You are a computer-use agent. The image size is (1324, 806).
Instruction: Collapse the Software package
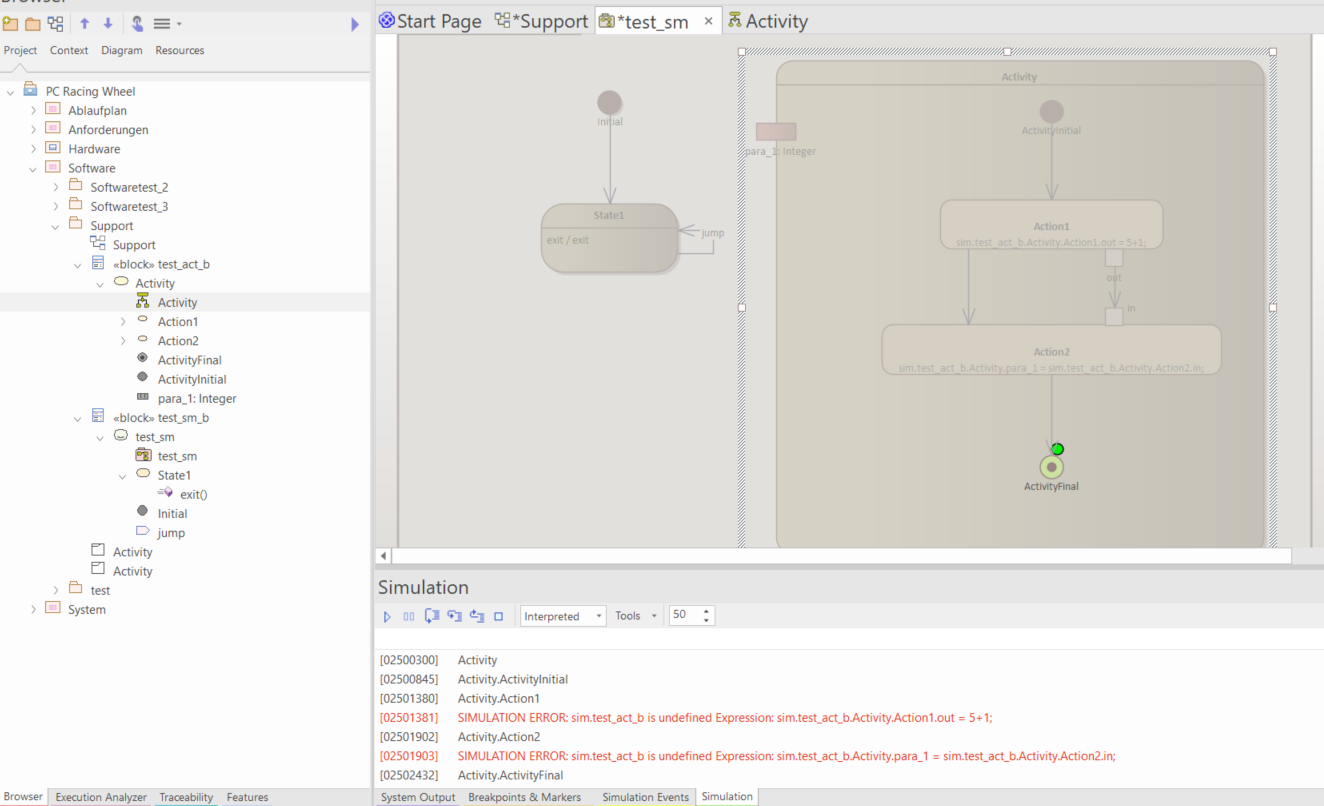(x=33, y=168)
